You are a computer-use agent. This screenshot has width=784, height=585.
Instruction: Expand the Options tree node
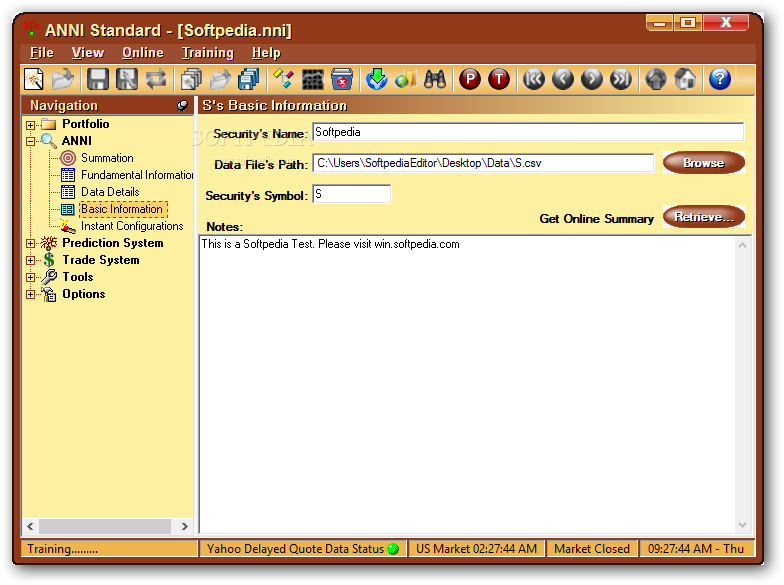click(x=30, y=294)
